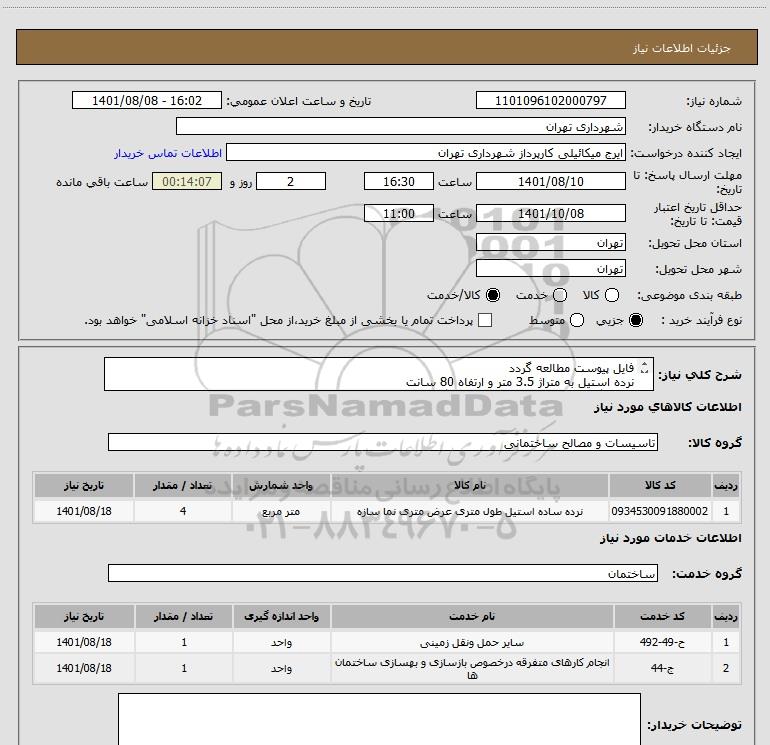Select the کالا/خدمت radio button
This screenshot has width=770, height=745.
click(493, 295)
